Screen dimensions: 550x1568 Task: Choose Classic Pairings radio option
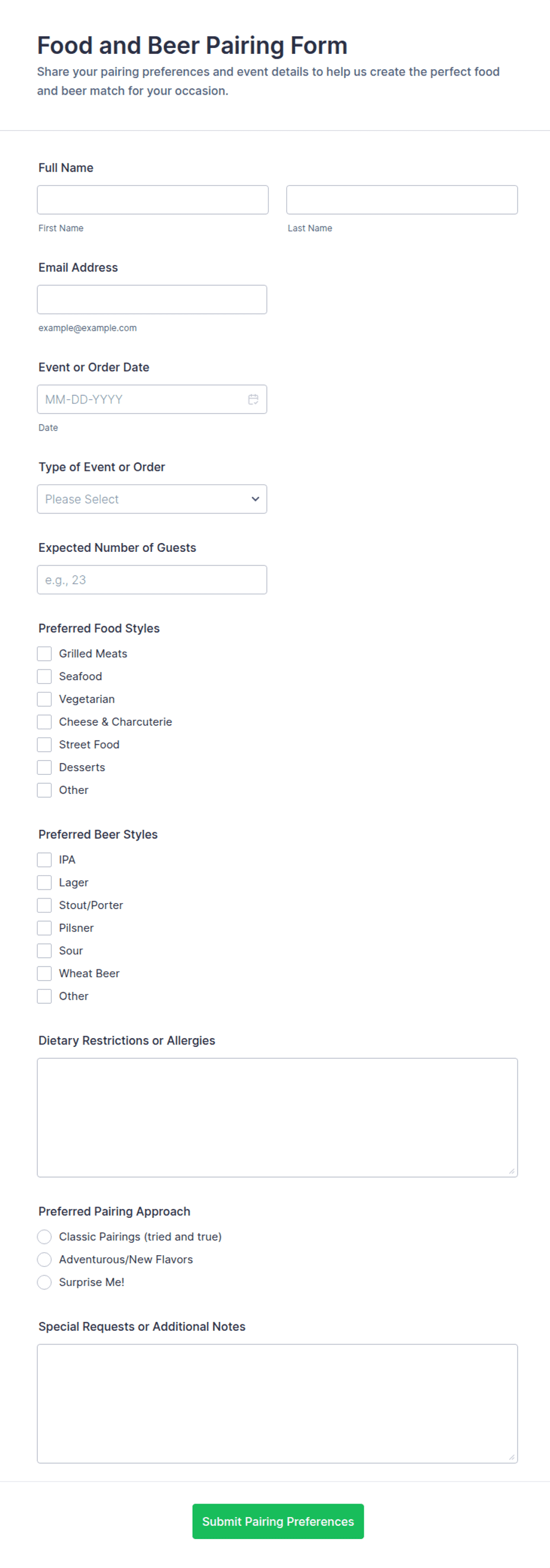point(44,1236)
